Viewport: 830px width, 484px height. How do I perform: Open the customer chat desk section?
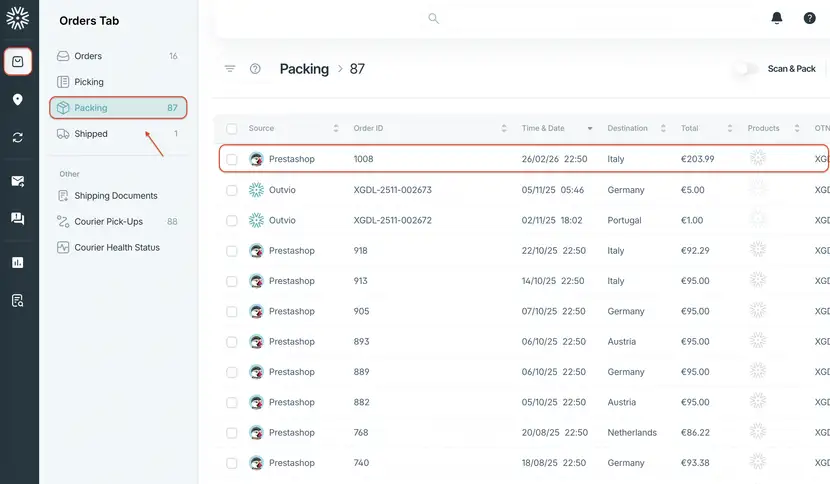click(17, 218)
